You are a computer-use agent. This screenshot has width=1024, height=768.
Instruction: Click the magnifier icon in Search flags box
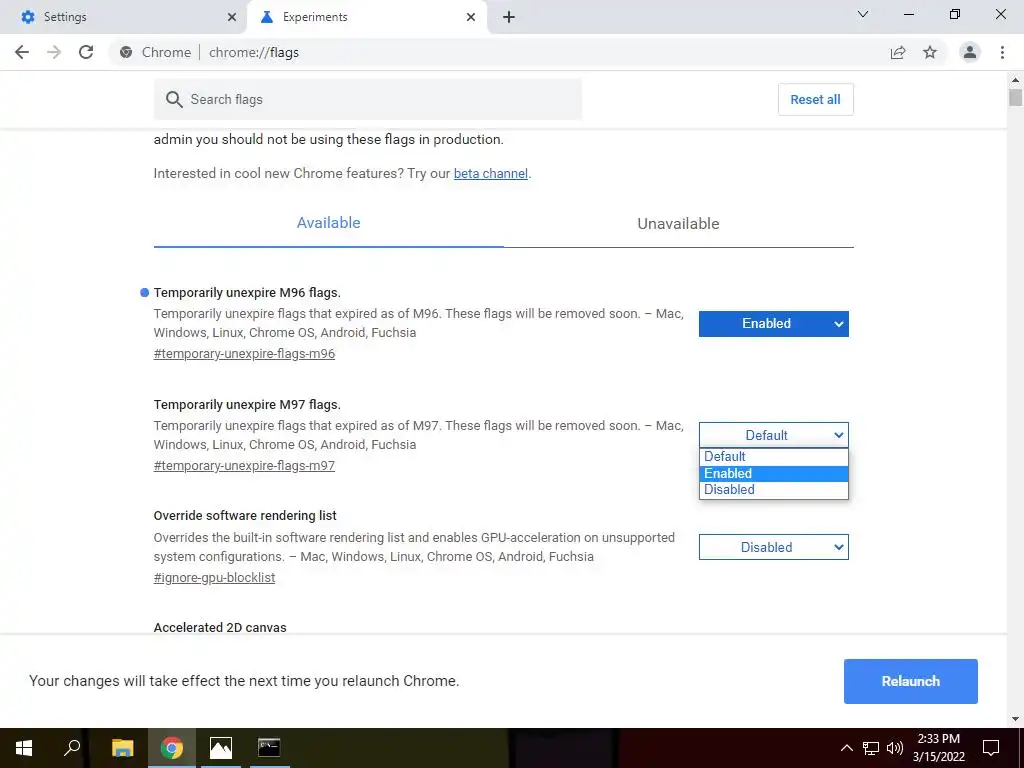click(174, 99)
